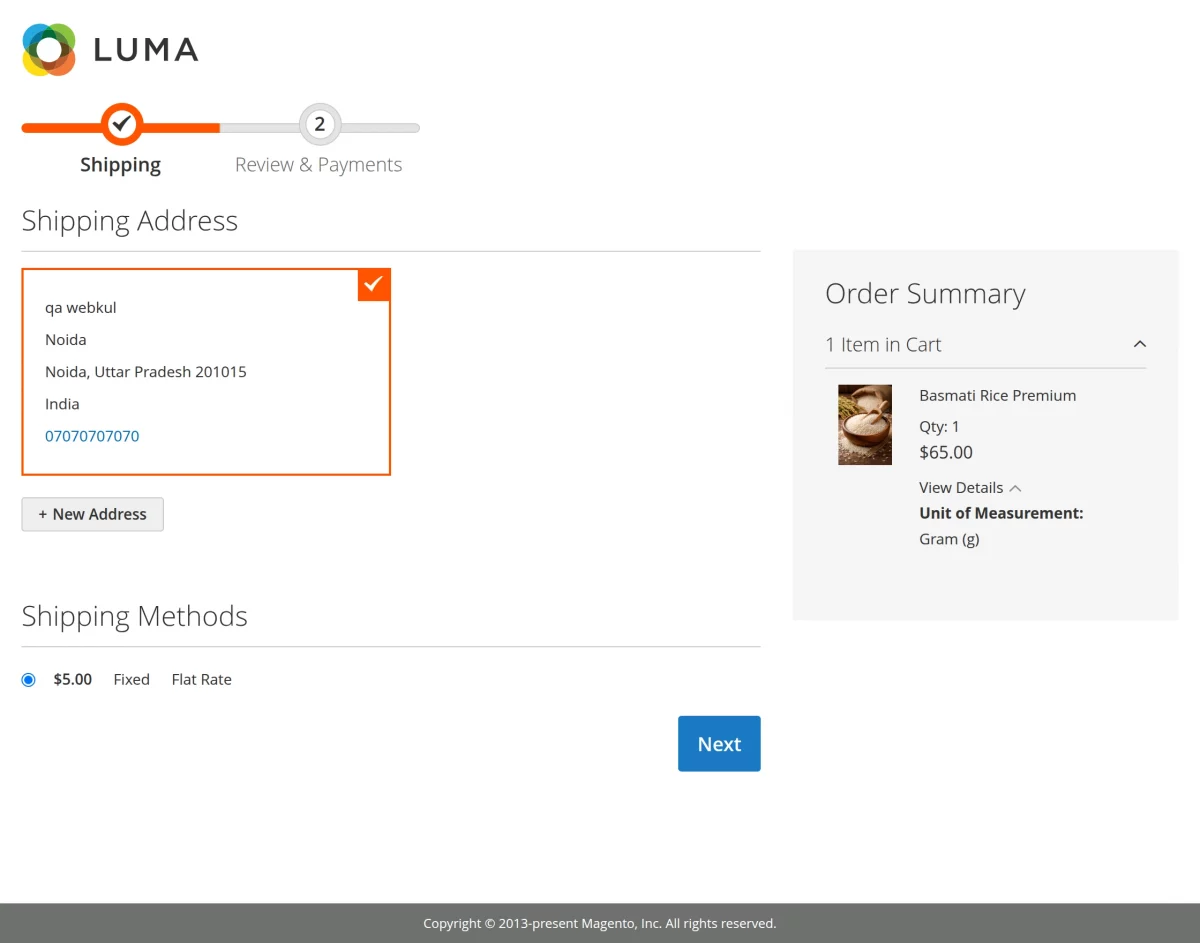Switch to the Review & Payments step

tap(318, 163)
